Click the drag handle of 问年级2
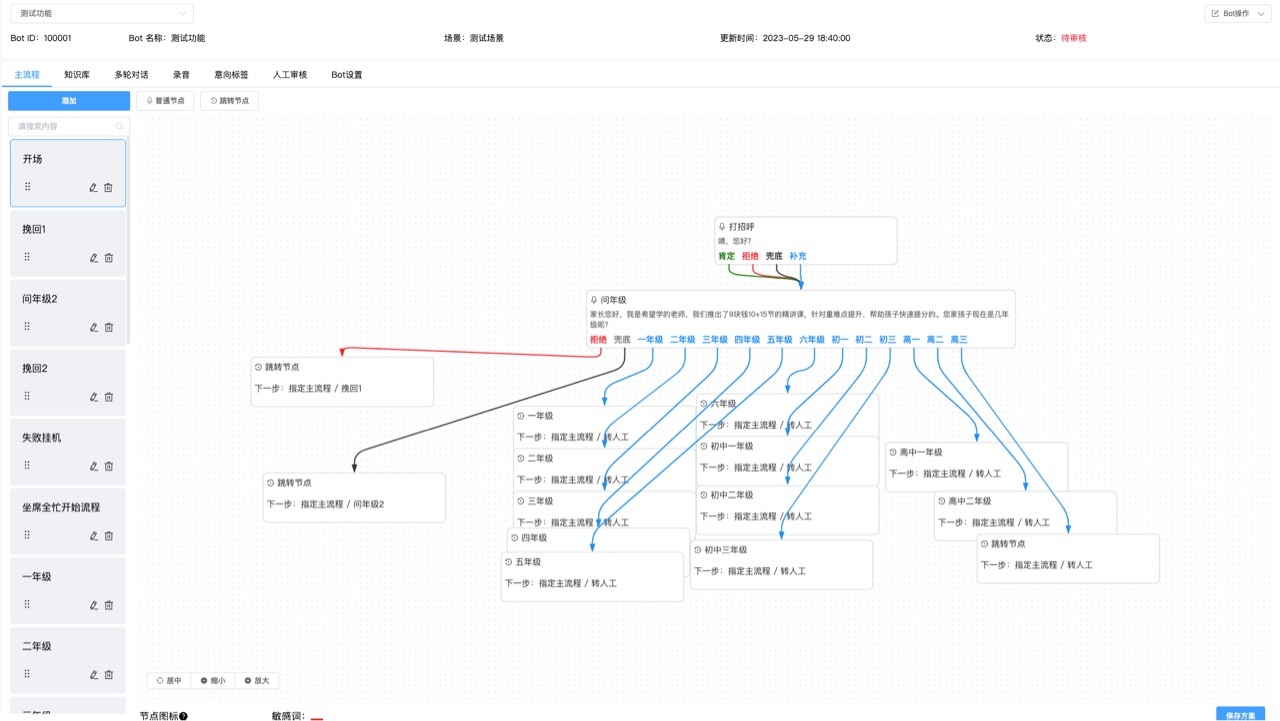The image size is (1280, 721). [x=27, y=326]
